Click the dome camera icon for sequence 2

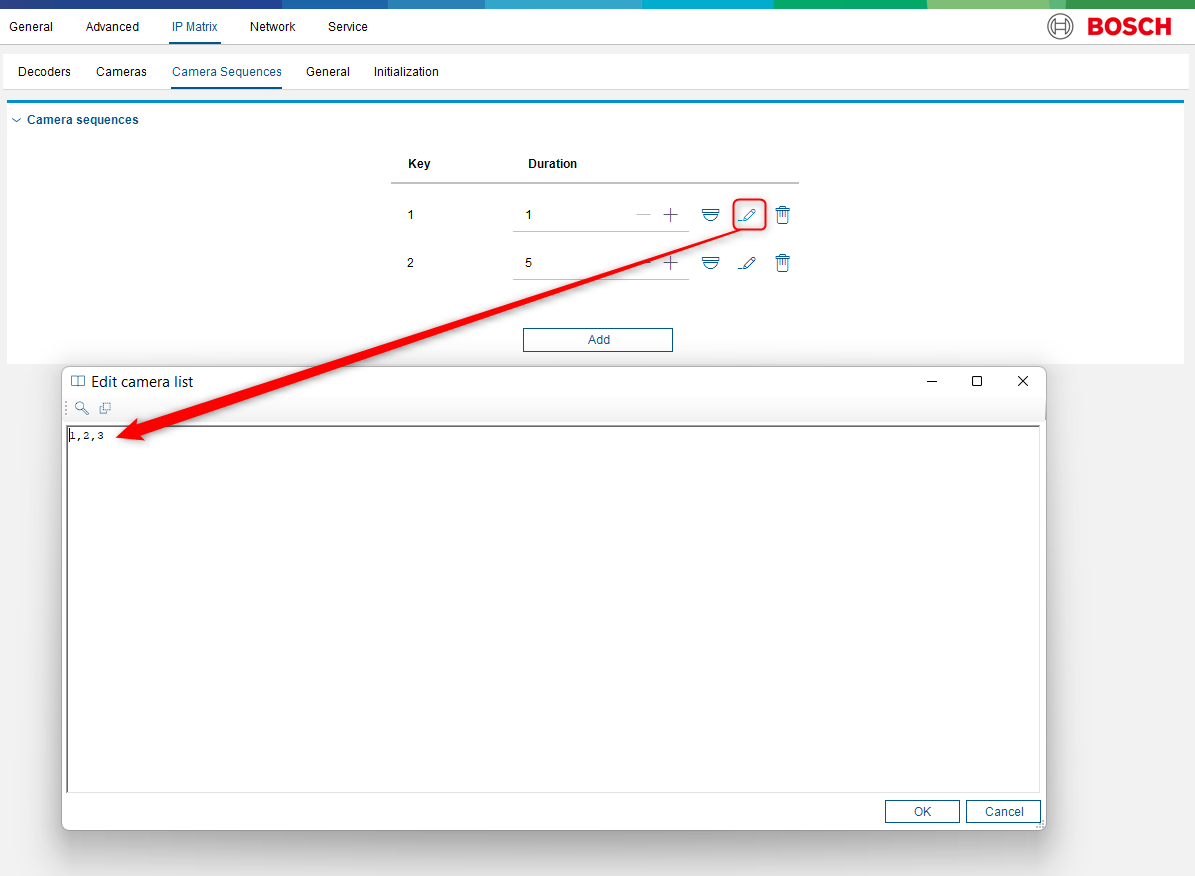tap(710, 263)
